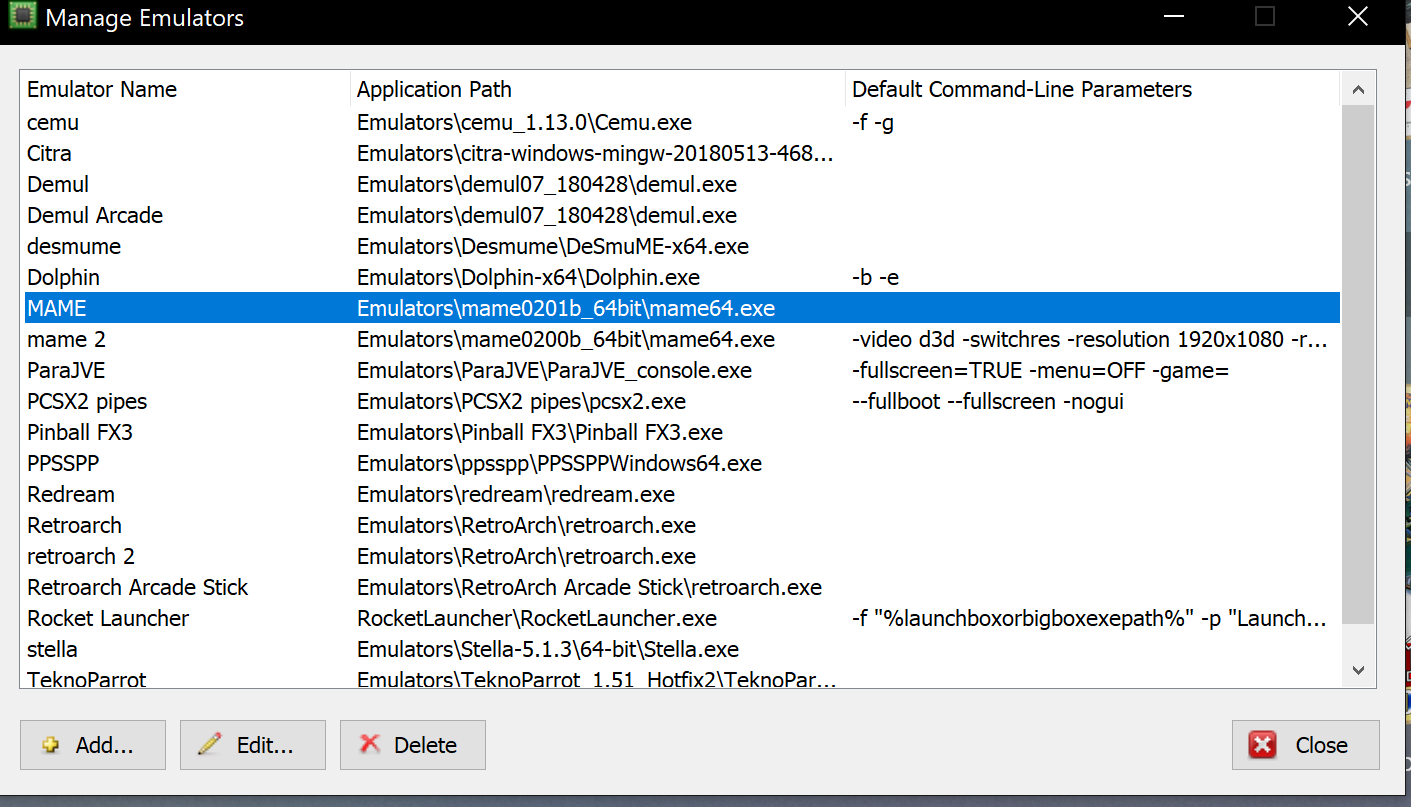Image resolution: width=1411 pixels, height=807 pixels.
Task: Select the Retroarch row
Action: (682, 525)
